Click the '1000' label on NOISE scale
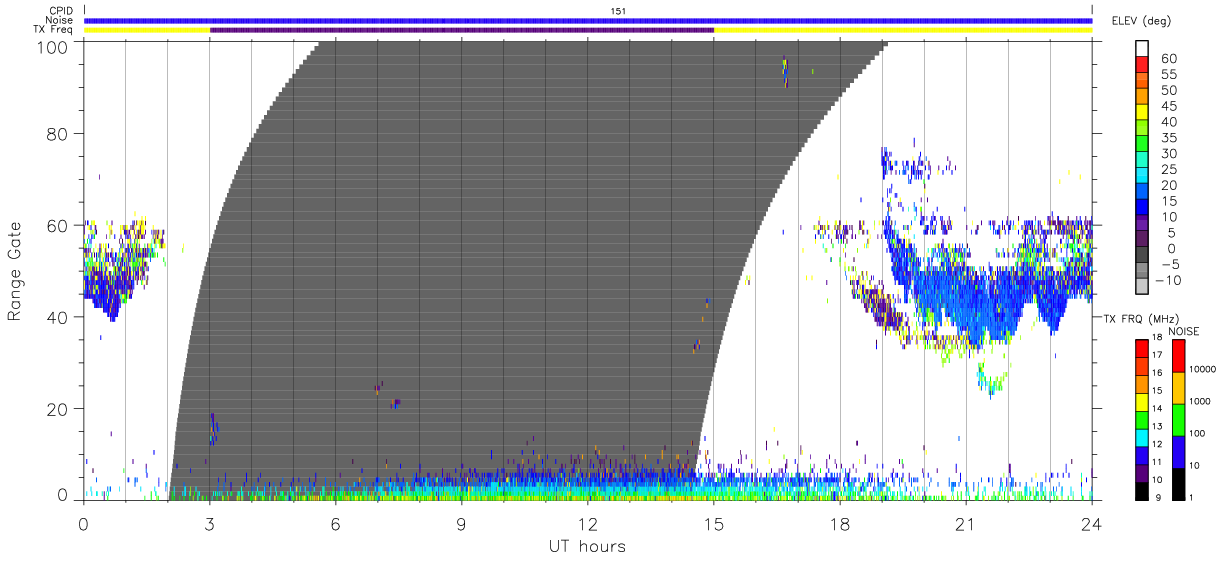1228x567 pixels. (x=1199, y=401)
